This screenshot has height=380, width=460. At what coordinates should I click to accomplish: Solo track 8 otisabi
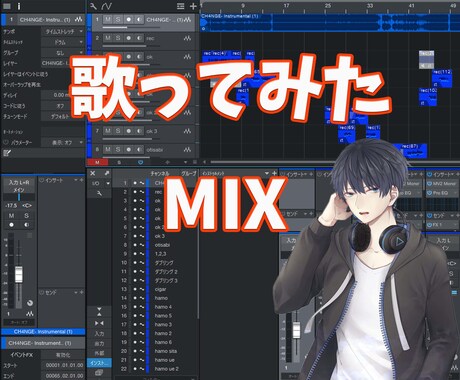(x=118, y=149)
